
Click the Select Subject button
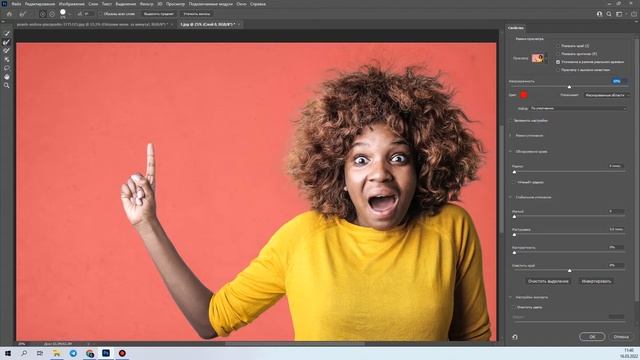pos(159,14)
